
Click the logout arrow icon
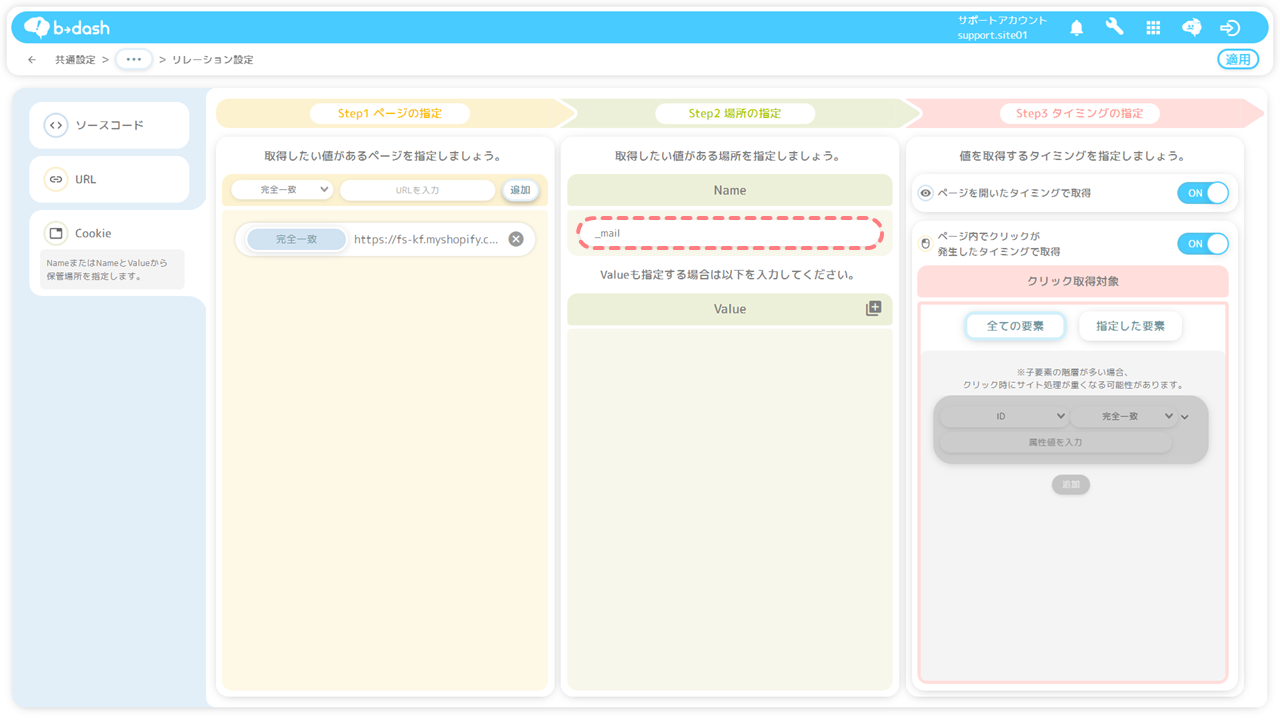coord(1230,28)
